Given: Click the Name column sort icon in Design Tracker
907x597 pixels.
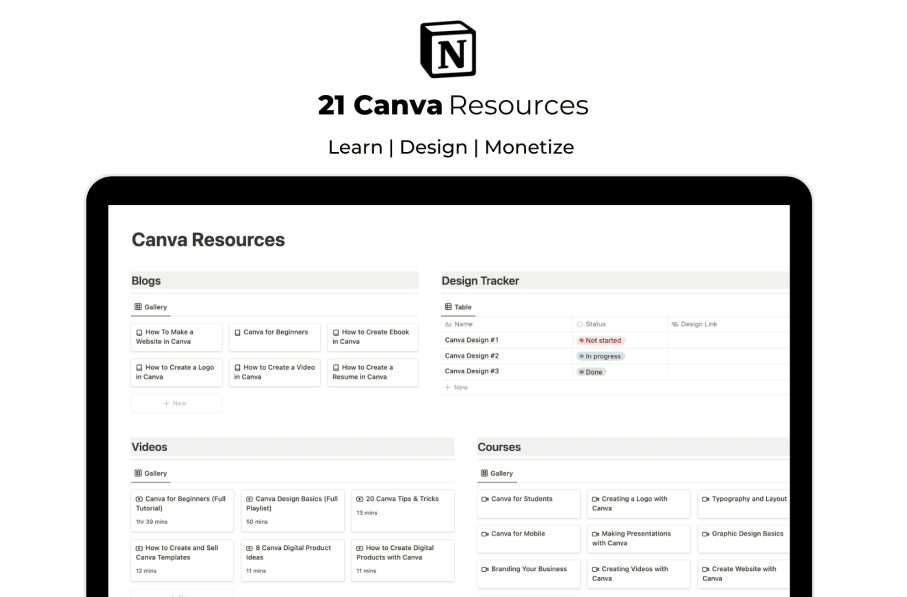Looking at the screenshot, I should click(449, 324).
